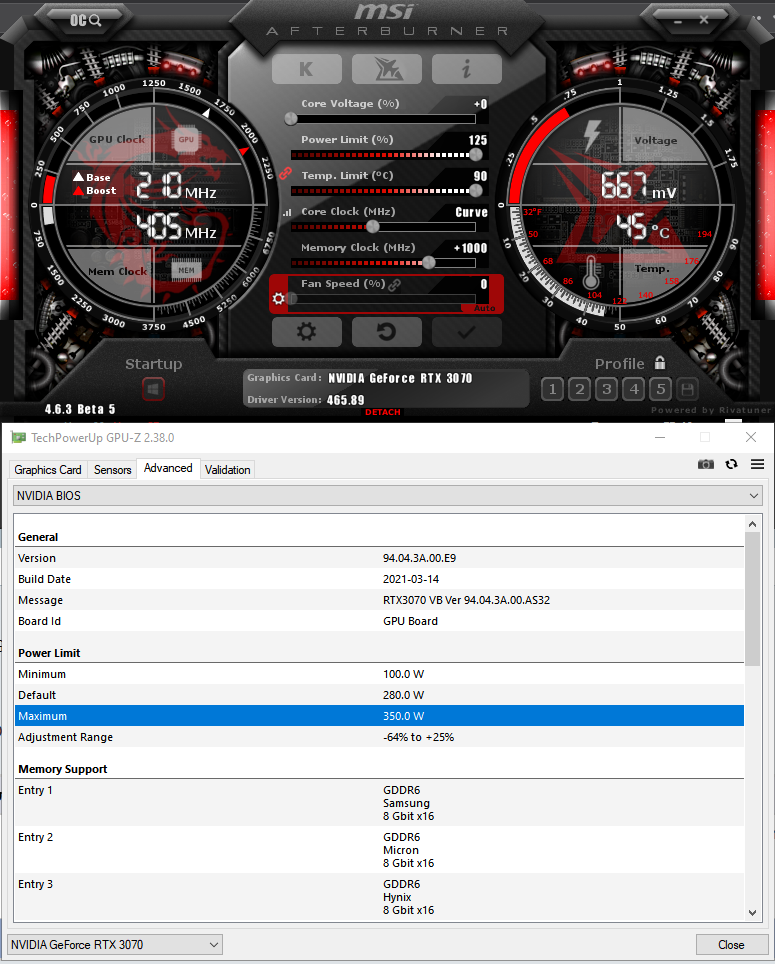The image size is (775, 964).
Task: Switch to Graphics Card tab in GPU-Z
Action: coord(48,470)
